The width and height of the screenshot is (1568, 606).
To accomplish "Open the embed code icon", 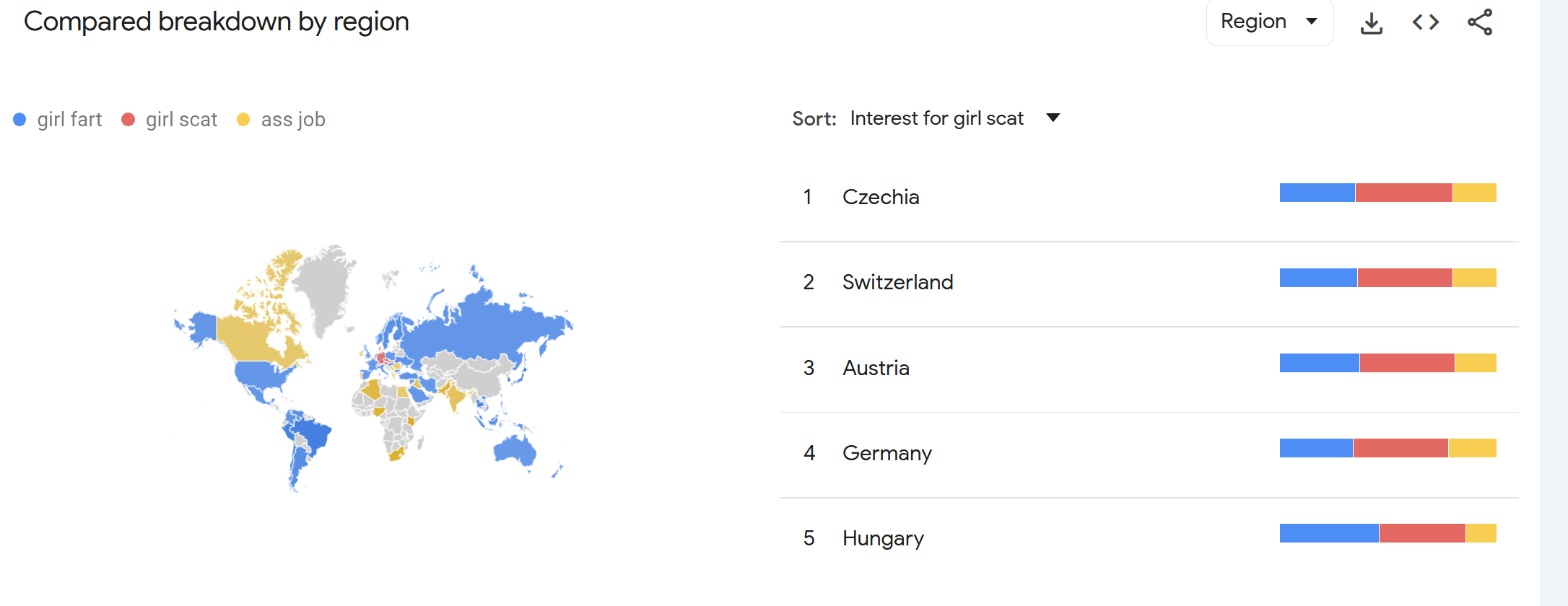I will coord(1425,23).
